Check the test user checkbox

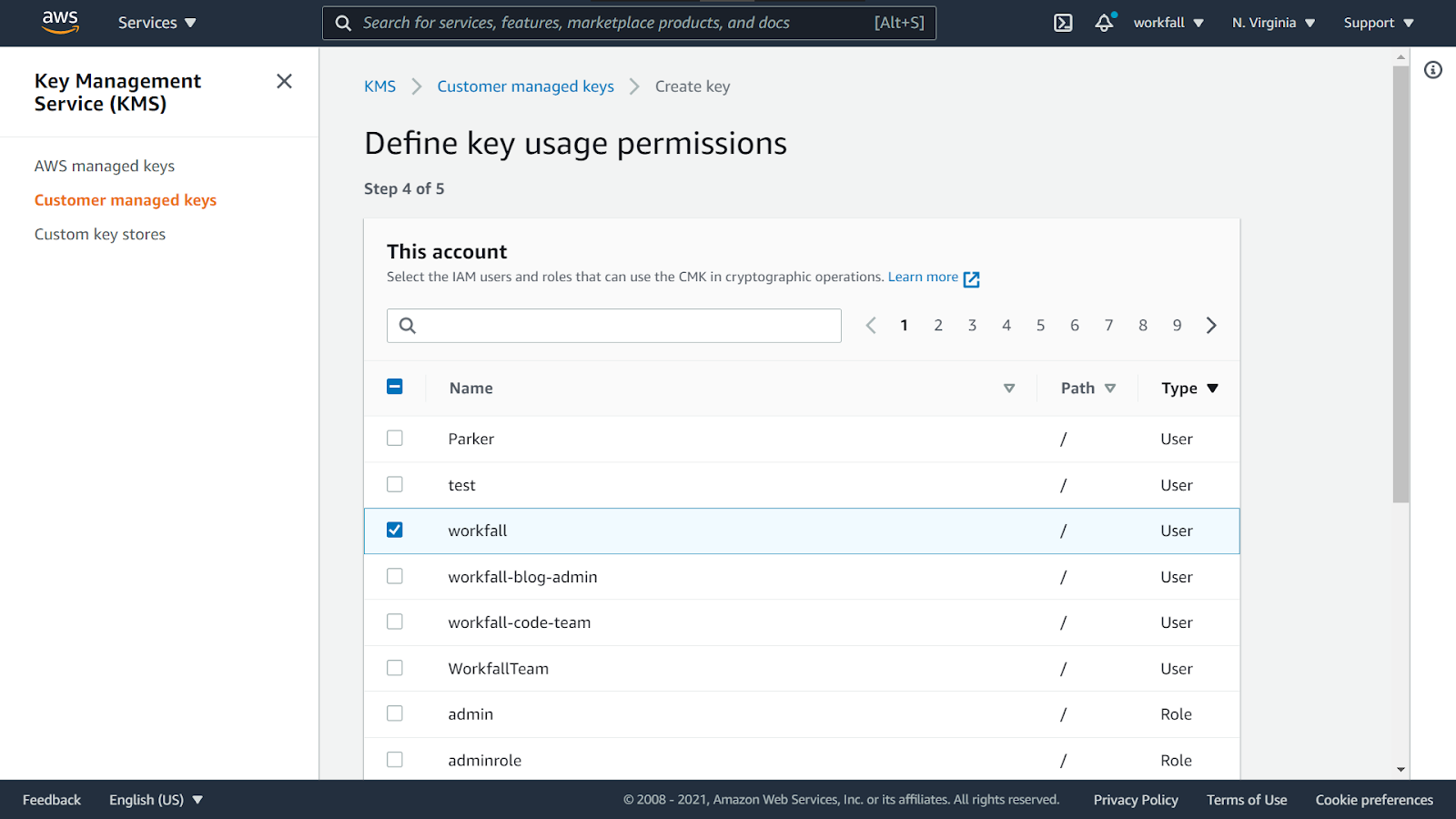coord(395,484)
